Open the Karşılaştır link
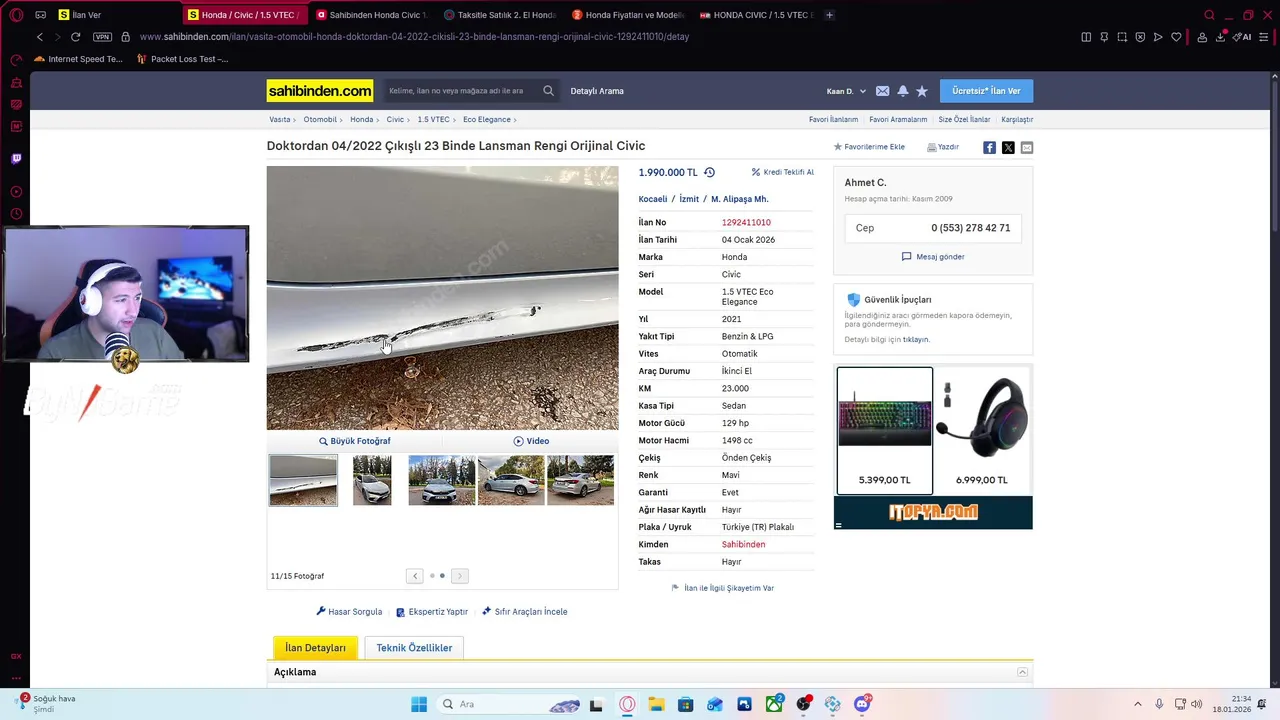The width and height of the screenshot is (1280, 720). (1017, 119)
